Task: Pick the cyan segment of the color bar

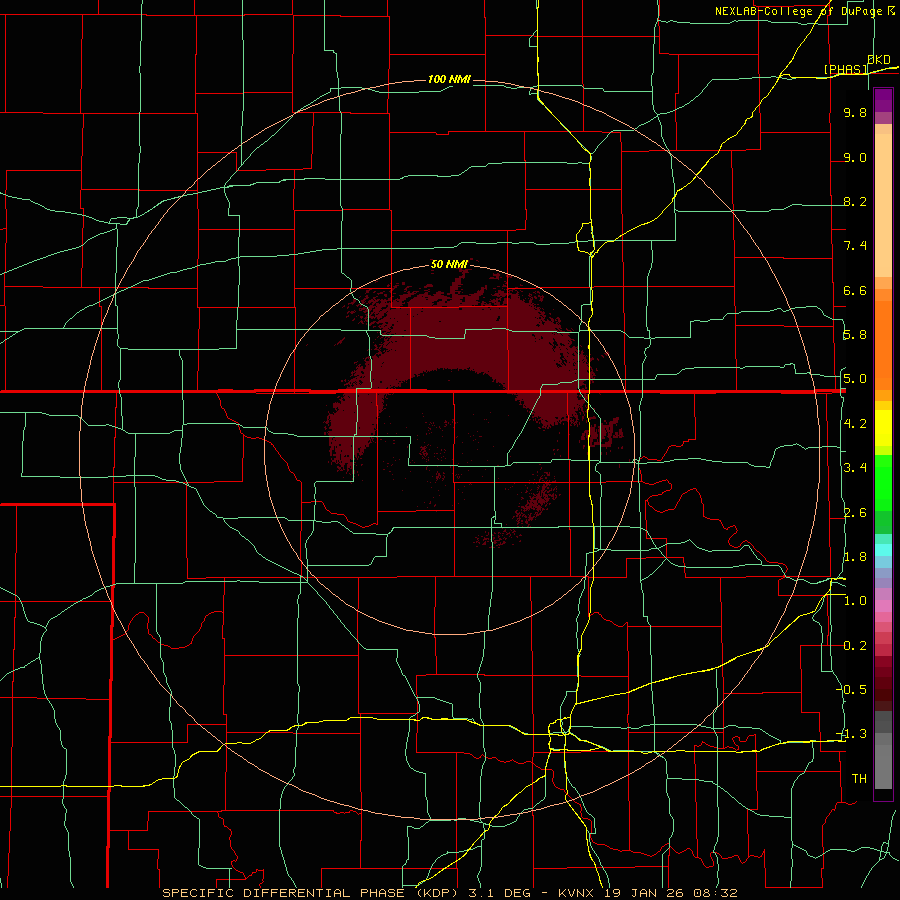Action: coord(883,550)
